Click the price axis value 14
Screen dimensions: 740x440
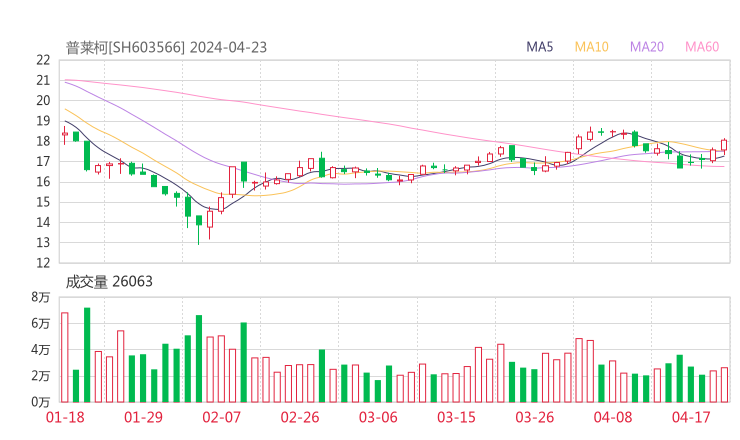[x=43, y=222]
